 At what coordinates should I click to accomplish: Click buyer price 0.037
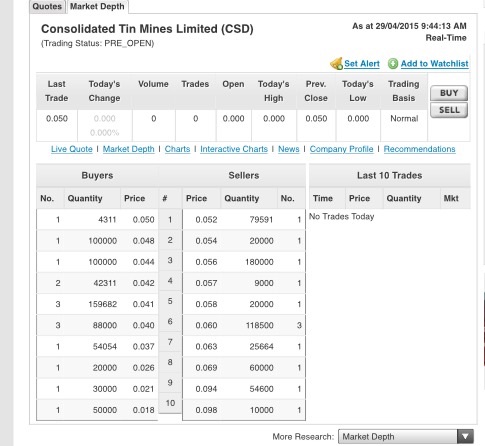pyautogui.click(x=143, y=346)
